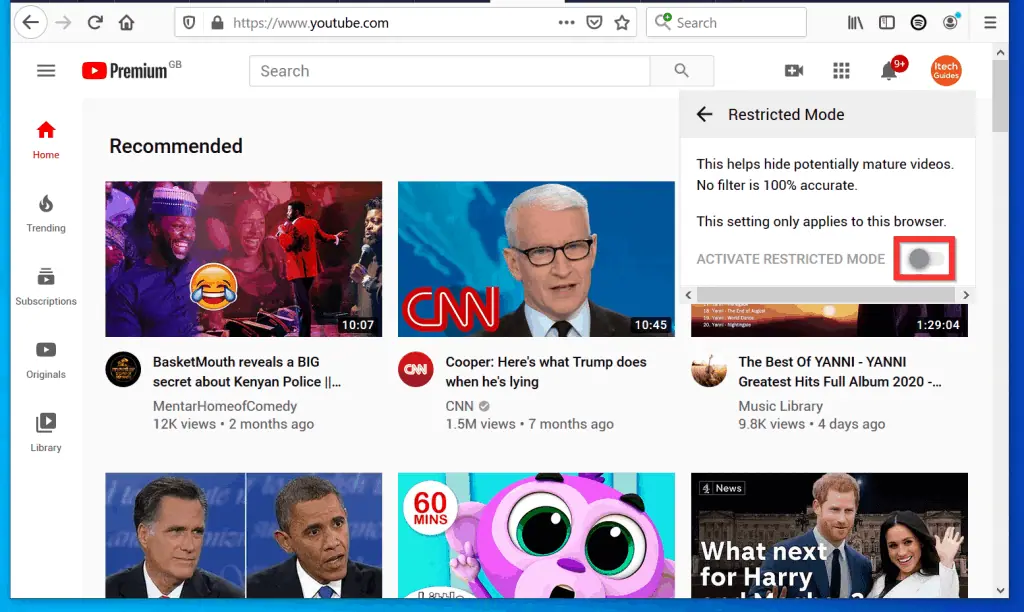Click the YouTube search field
This screenshot has width=1024, height=612.
[449, 71]
